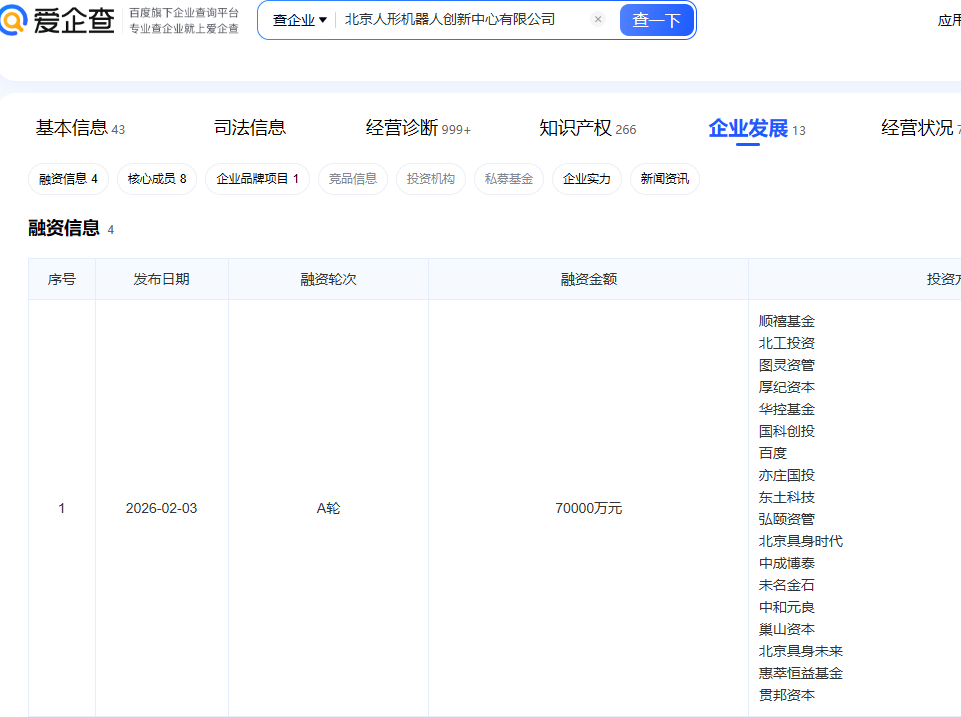Open investor 未名金石
The height and width of the screenshot is (717, 961).
tap(786, 586)
